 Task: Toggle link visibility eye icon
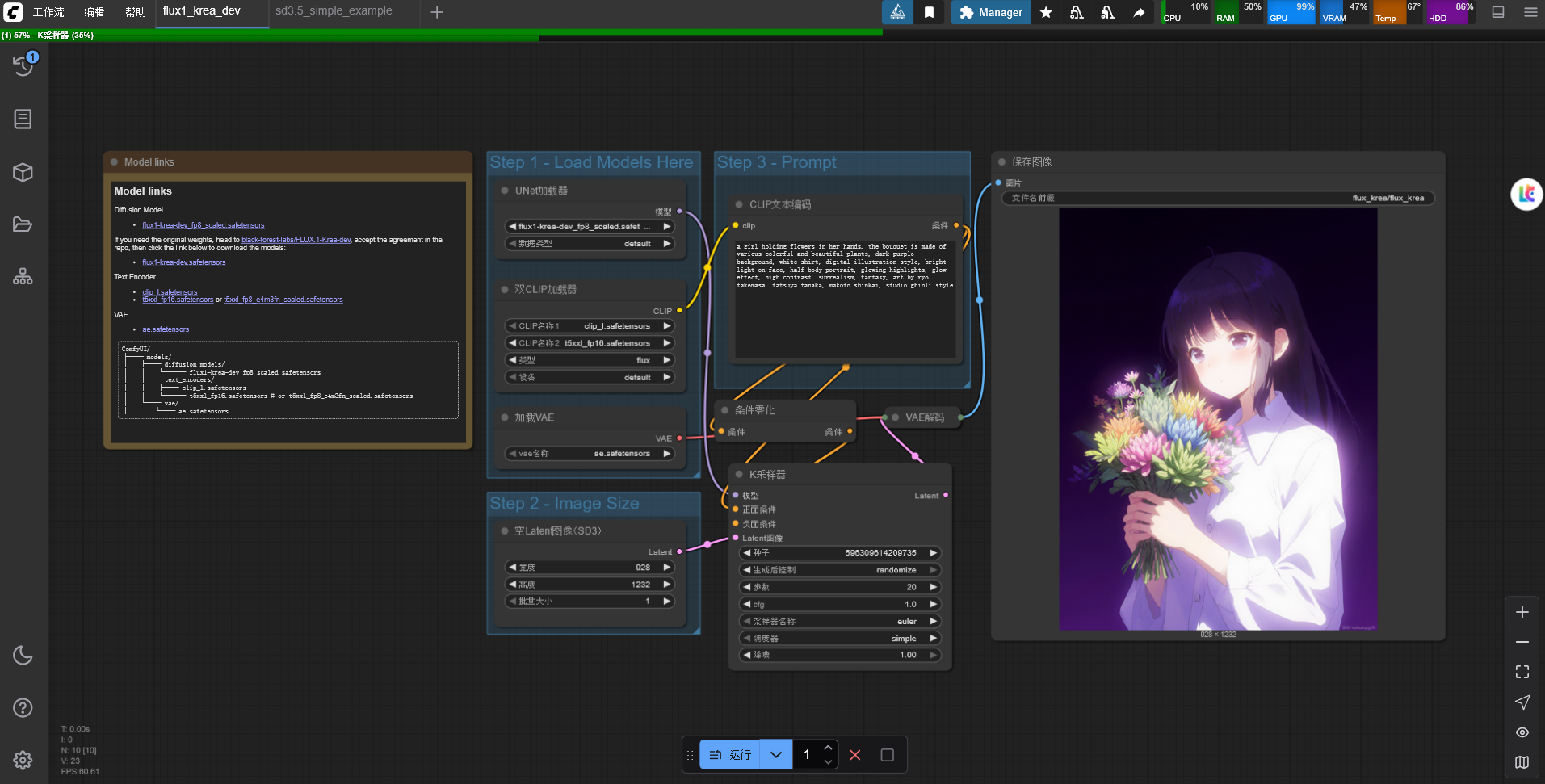tap(1522, 732)
